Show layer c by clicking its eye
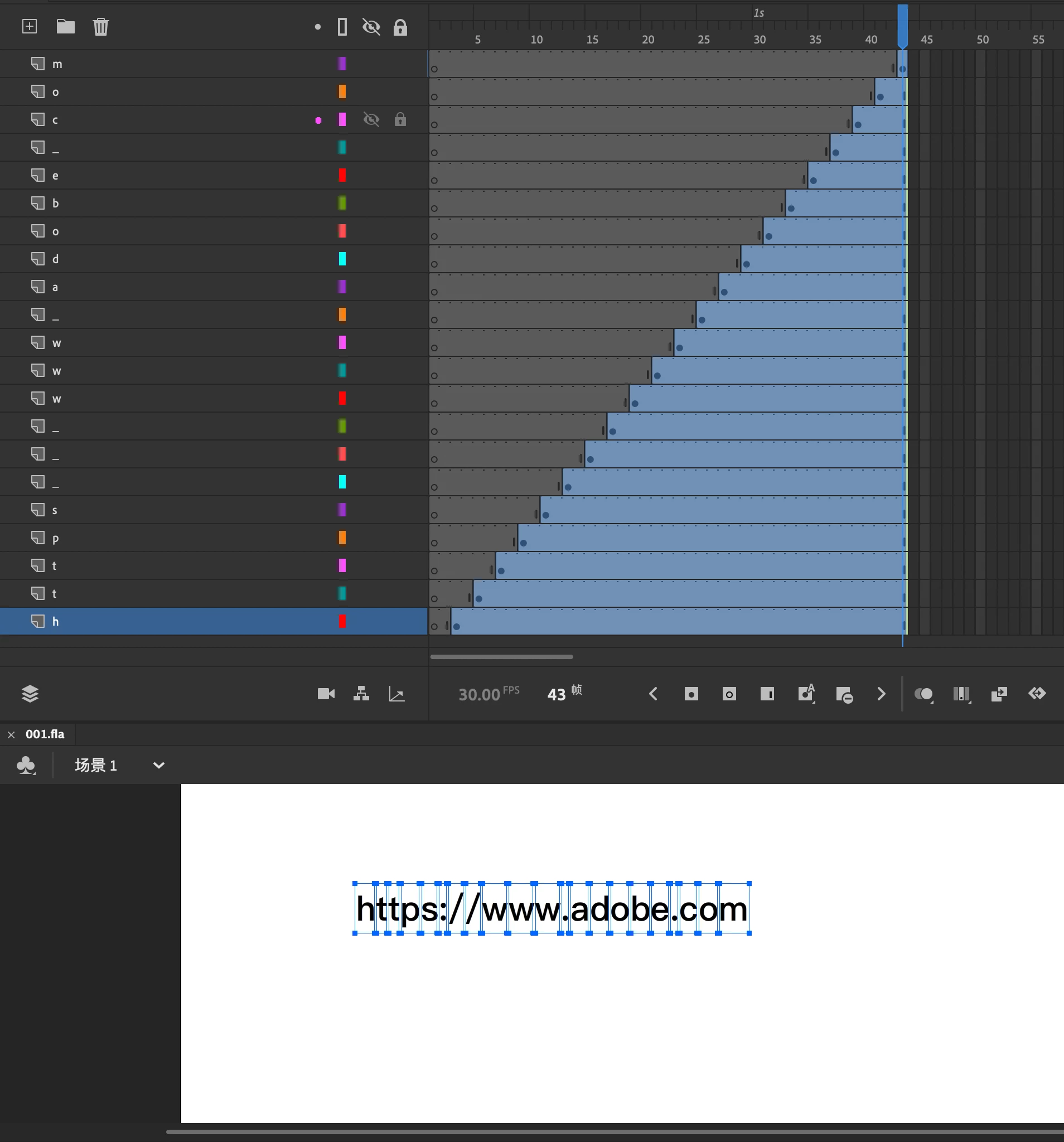Image resolution: width=1064 pixels, height=1142 pixels. (x=371, y=119)
